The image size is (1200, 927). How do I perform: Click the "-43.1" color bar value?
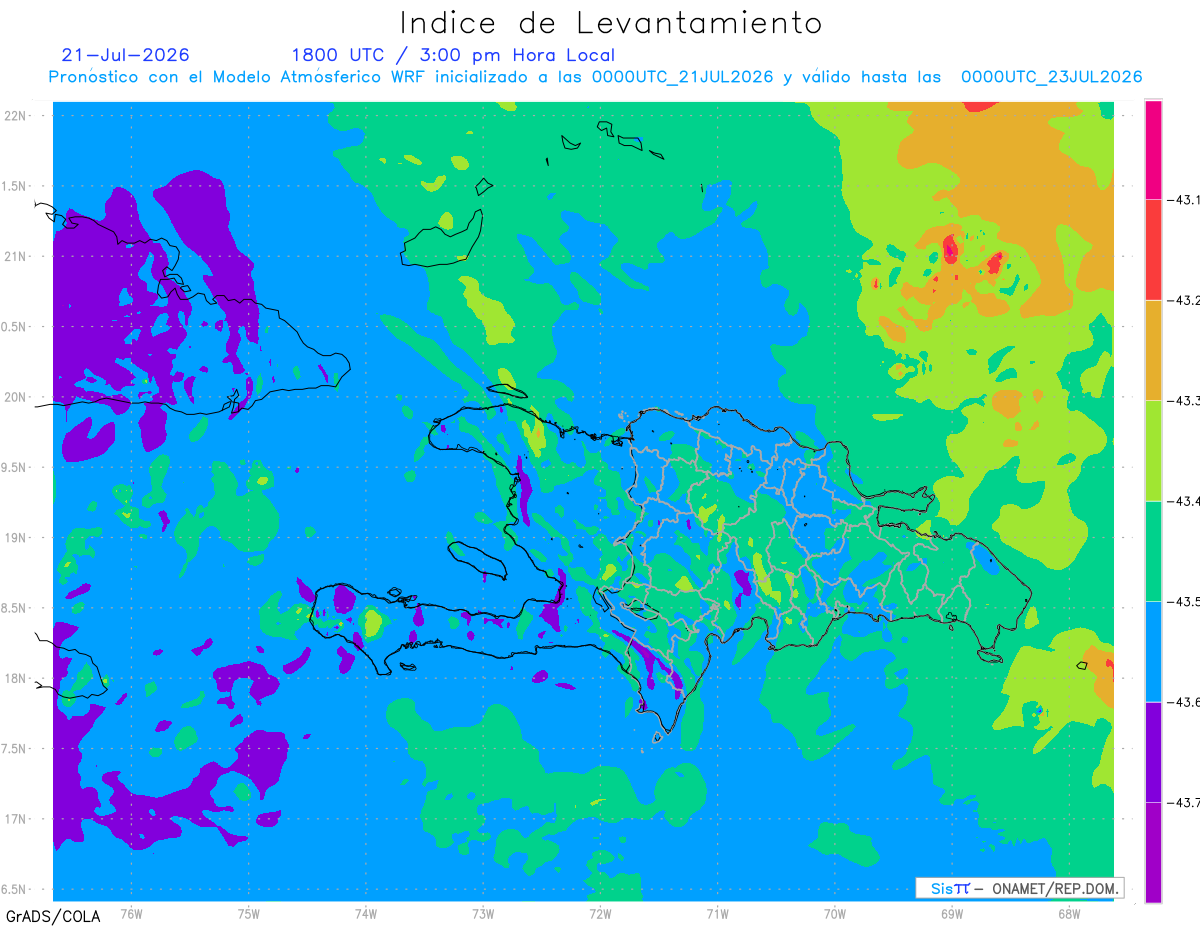[x=1184, y=200]
